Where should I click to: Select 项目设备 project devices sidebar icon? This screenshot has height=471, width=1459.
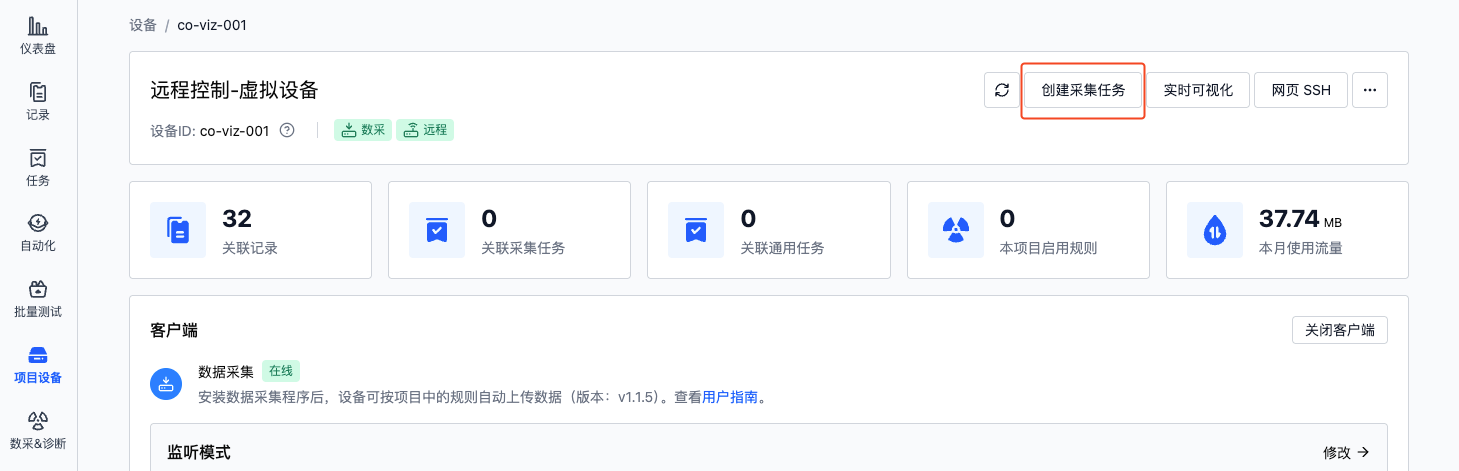(38, 365)
